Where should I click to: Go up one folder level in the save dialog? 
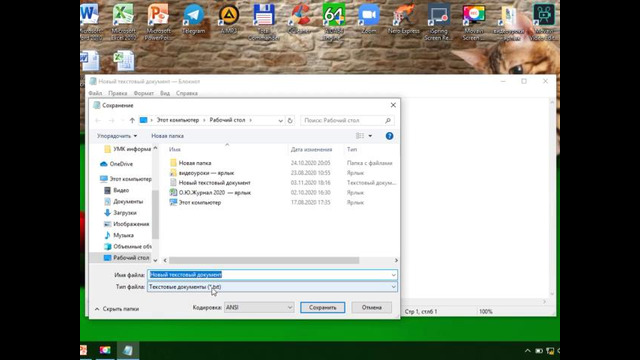[132, 120]
